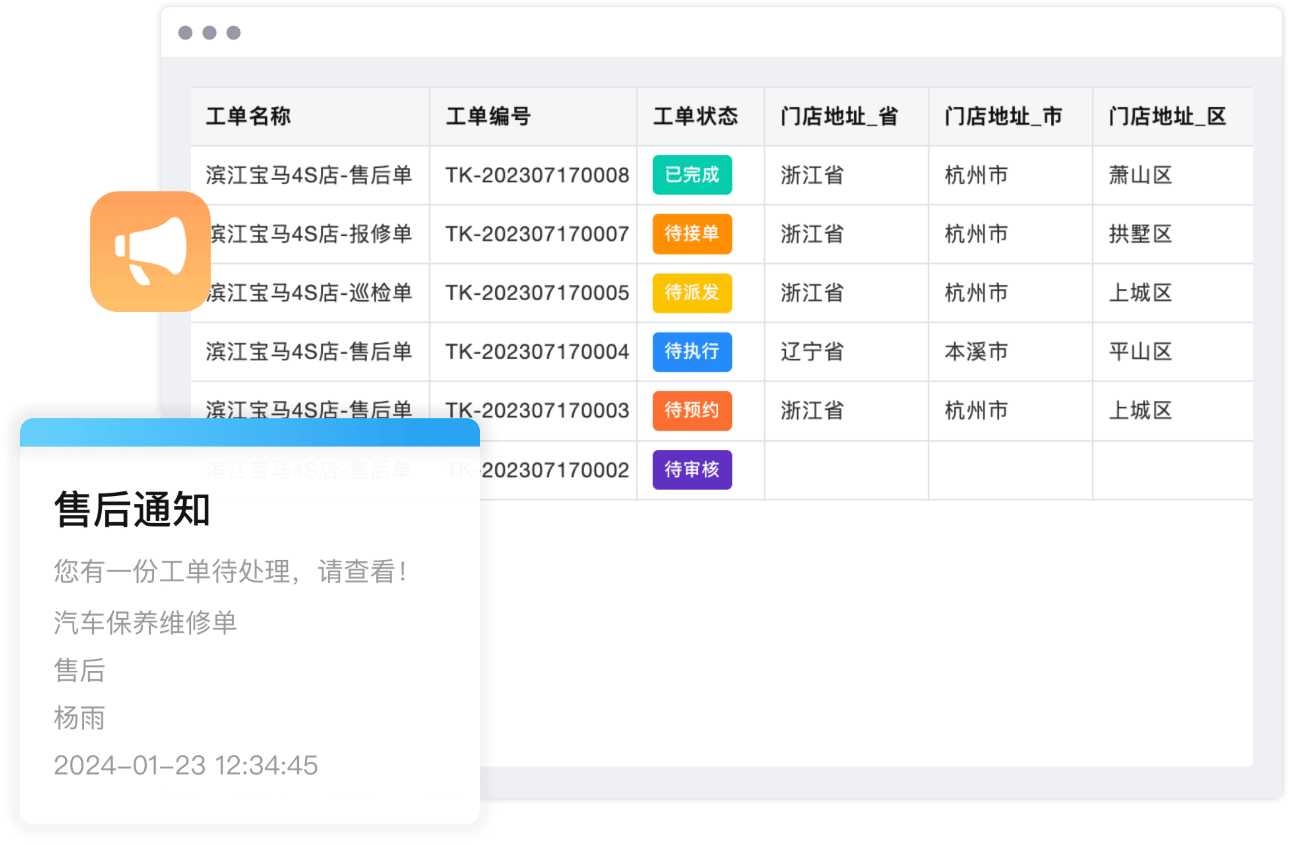1289x845 pixels.
Task: Click work order number TK-202307170004
Action: click(537, 352)
